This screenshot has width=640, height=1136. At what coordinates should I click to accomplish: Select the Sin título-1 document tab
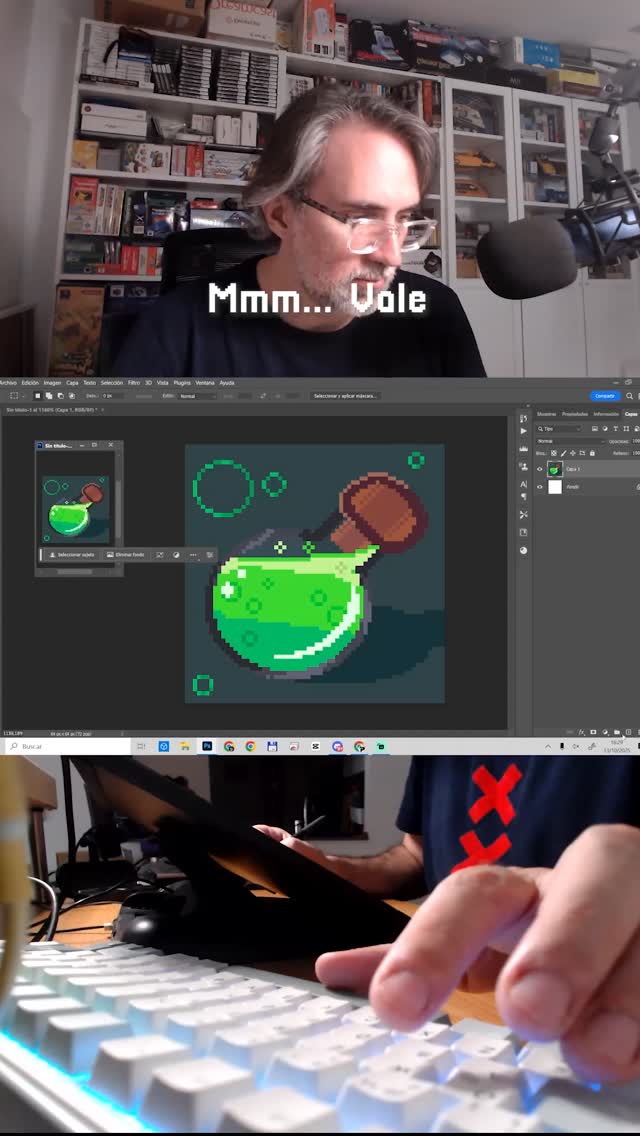point(52,409)
